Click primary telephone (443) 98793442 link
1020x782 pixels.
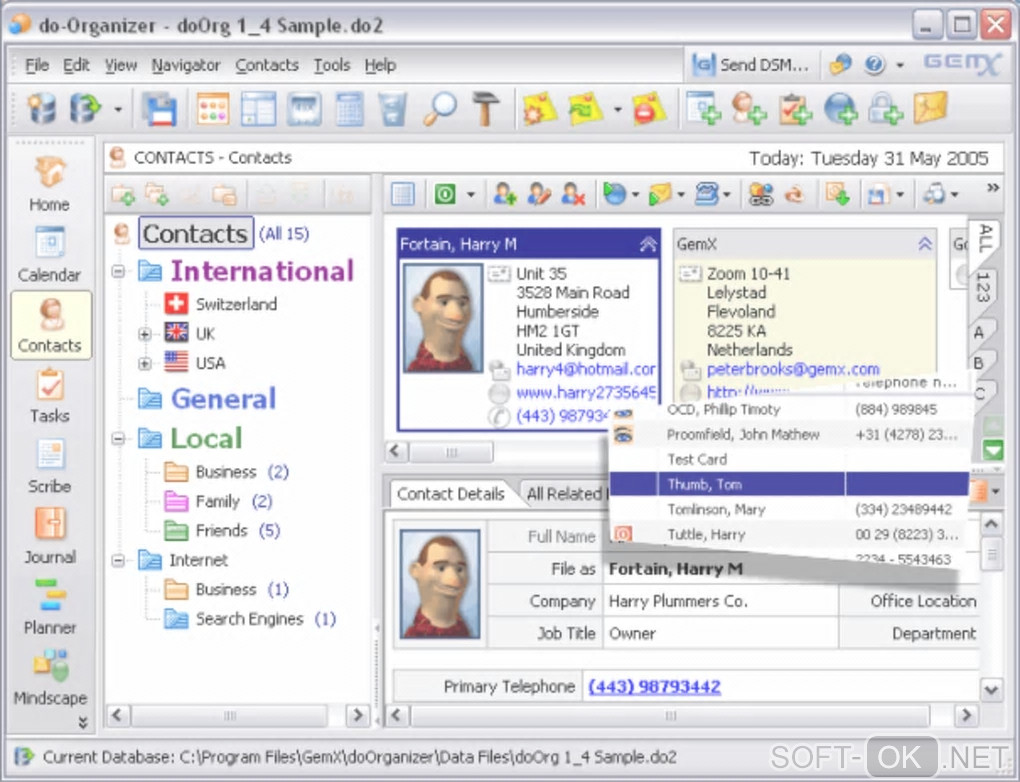pyautogui.click(x=654, y=686)
